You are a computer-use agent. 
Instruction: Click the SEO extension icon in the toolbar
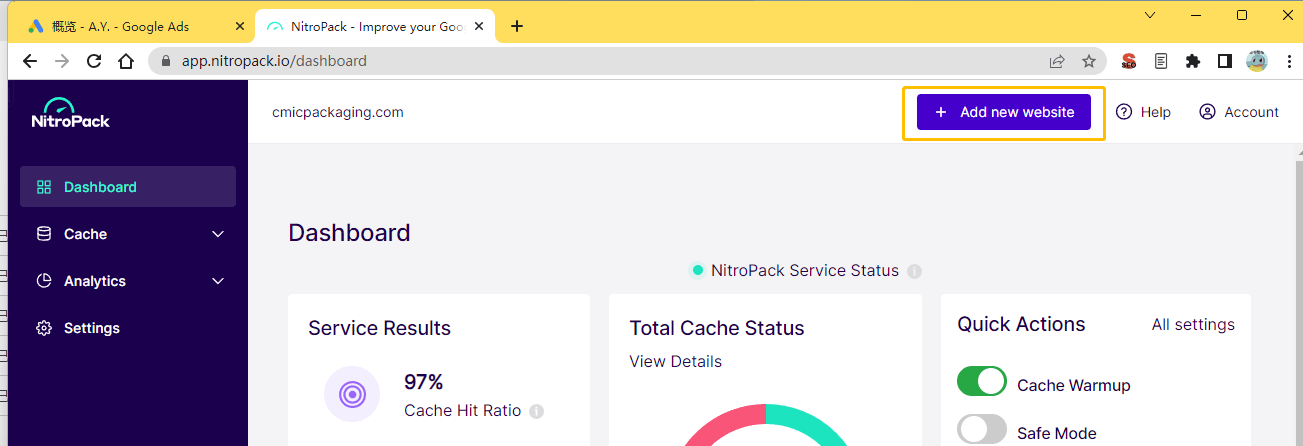pos(1129,61)
